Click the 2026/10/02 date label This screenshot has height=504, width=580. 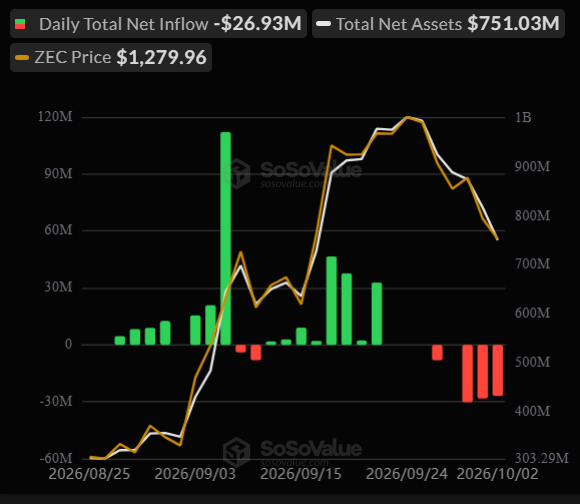(498, 474)
